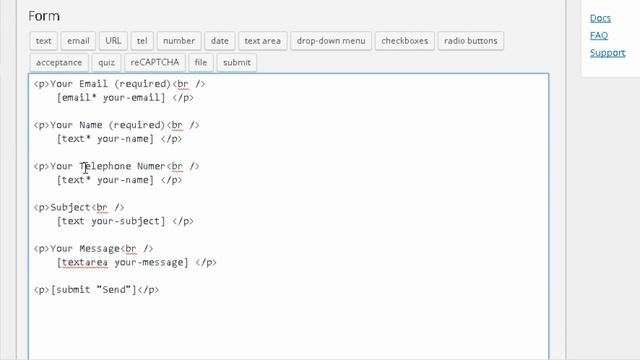Screen dimensions: 640x360
Task: Open the Support link
Action: [x=607, y=53]
